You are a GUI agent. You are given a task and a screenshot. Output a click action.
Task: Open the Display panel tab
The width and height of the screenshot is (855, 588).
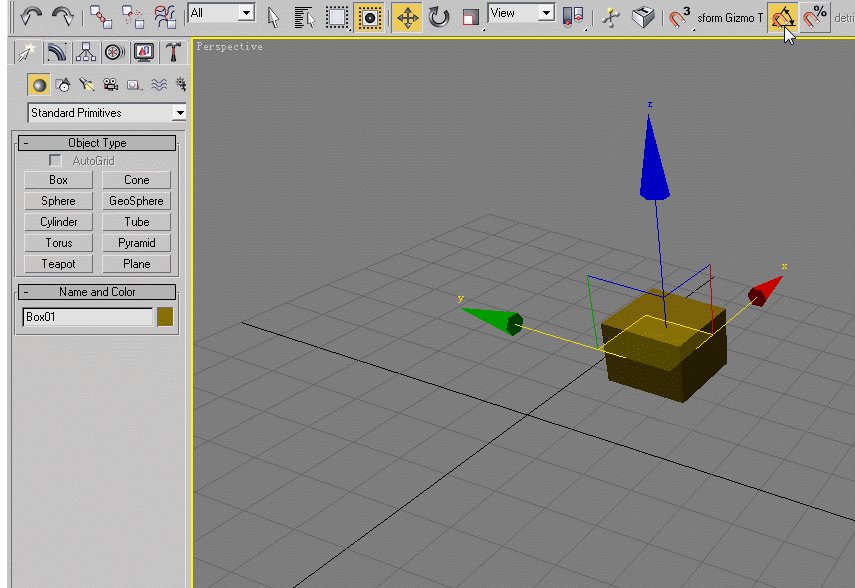coord(144,52)
